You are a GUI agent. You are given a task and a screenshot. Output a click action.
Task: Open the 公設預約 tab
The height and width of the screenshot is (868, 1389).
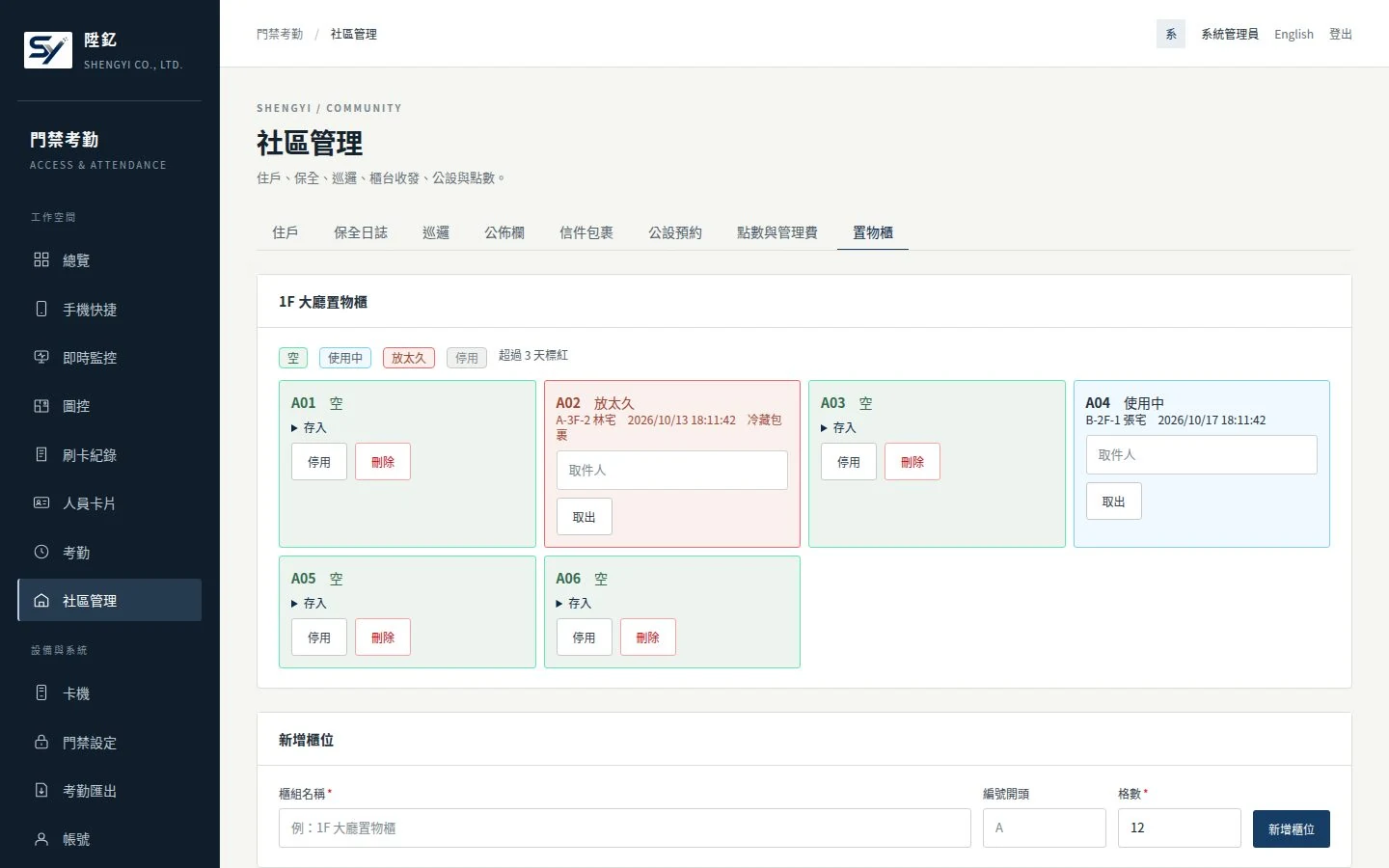point(675,232)
